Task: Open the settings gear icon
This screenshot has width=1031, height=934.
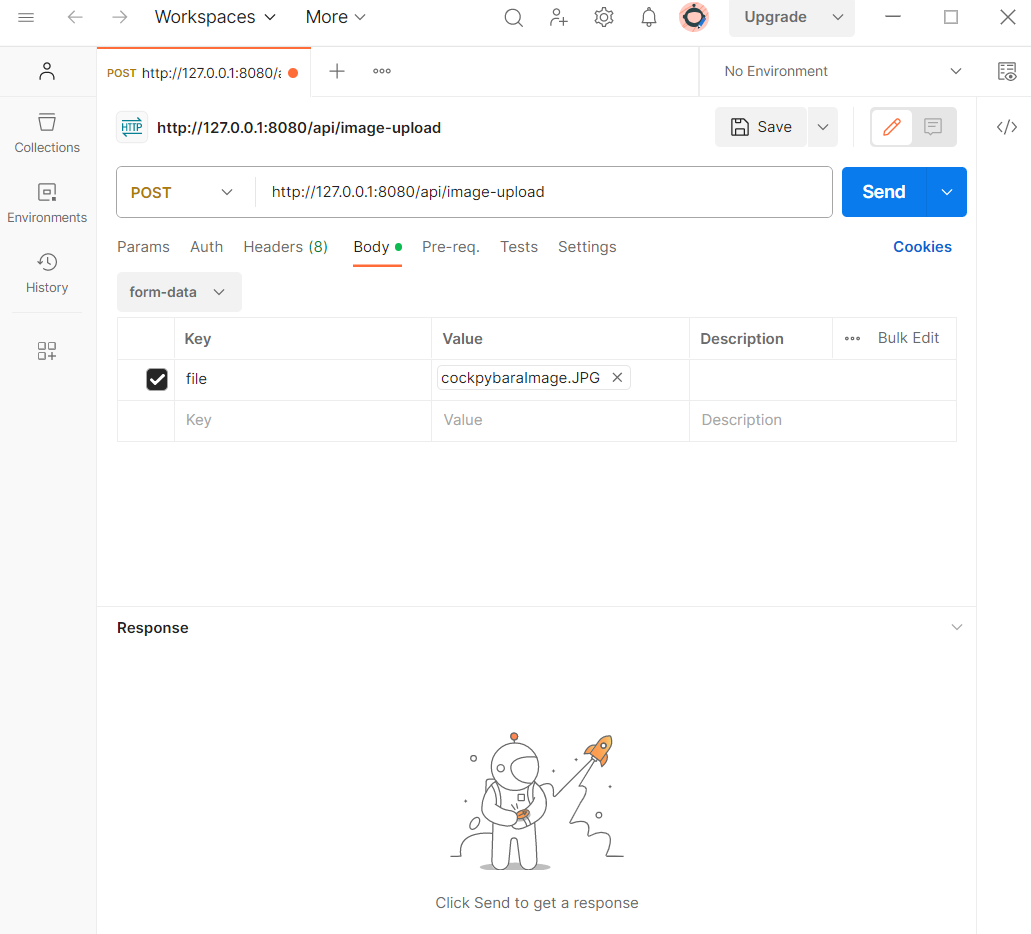Action: click(x=604, y=18)
